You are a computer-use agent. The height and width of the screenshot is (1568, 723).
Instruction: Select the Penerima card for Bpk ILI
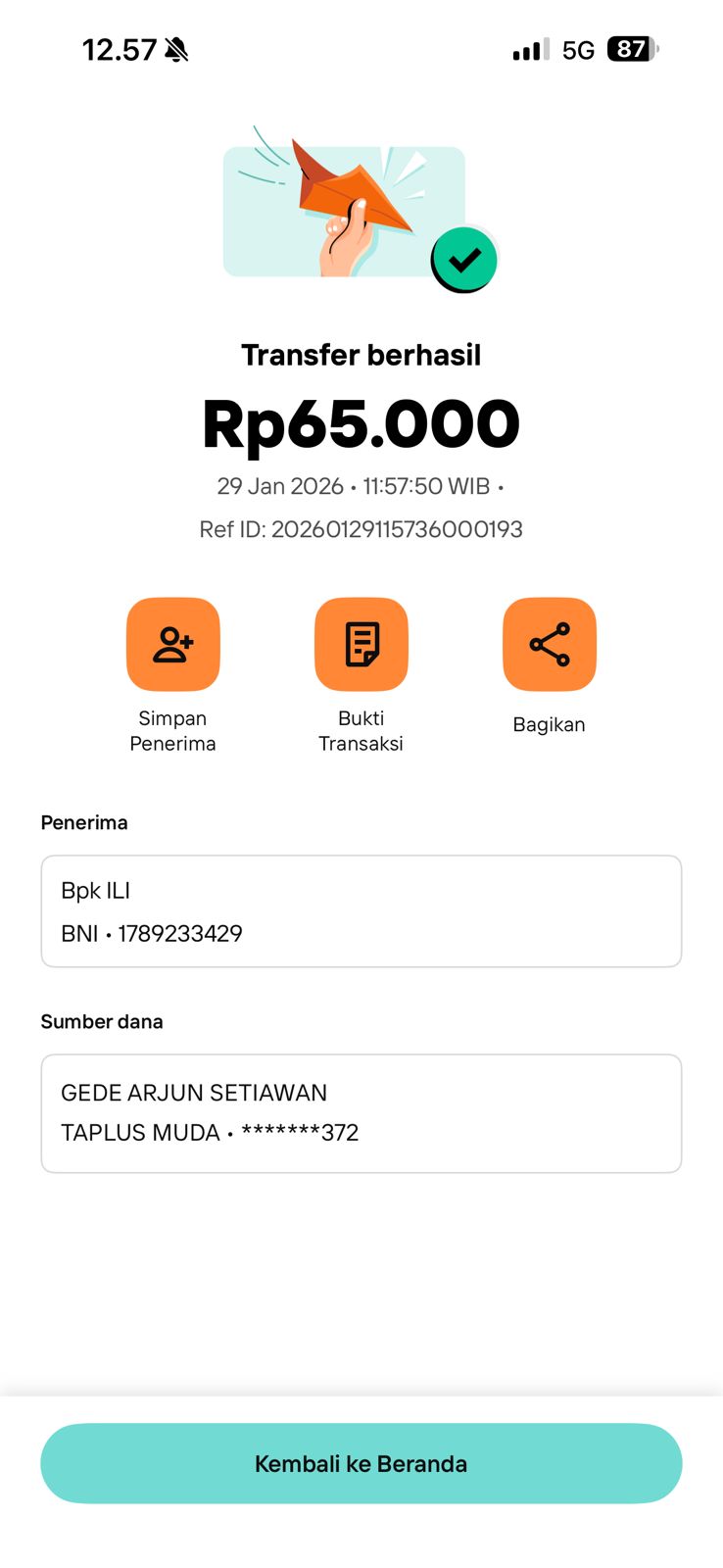tap(361, 911)
